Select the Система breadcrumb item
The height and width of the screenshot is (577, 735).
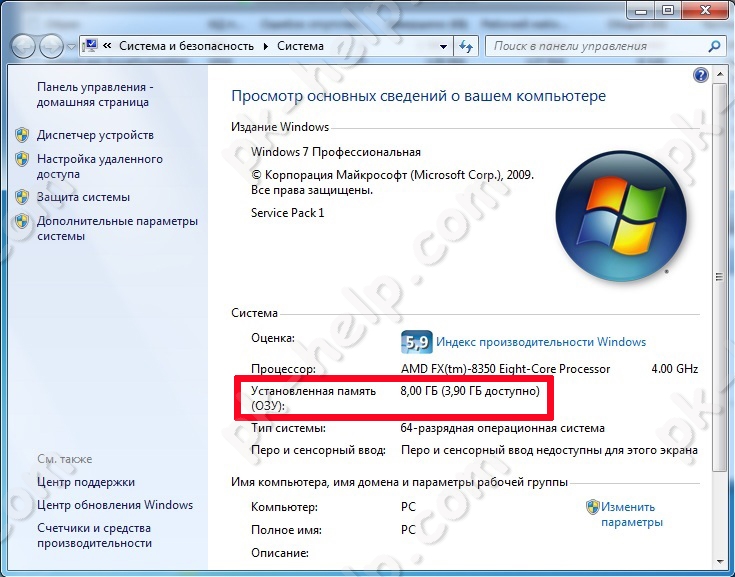[x=300, y=46]
